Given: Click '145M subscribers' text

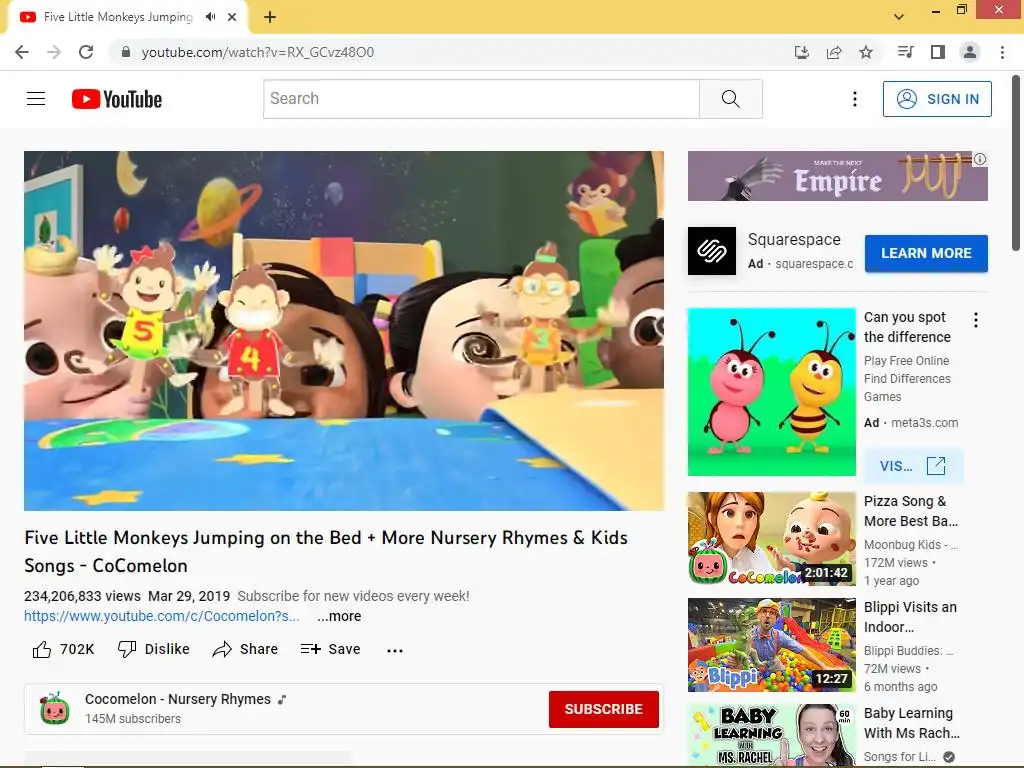Looking at the screenshot, I should [x=133, y=718].
